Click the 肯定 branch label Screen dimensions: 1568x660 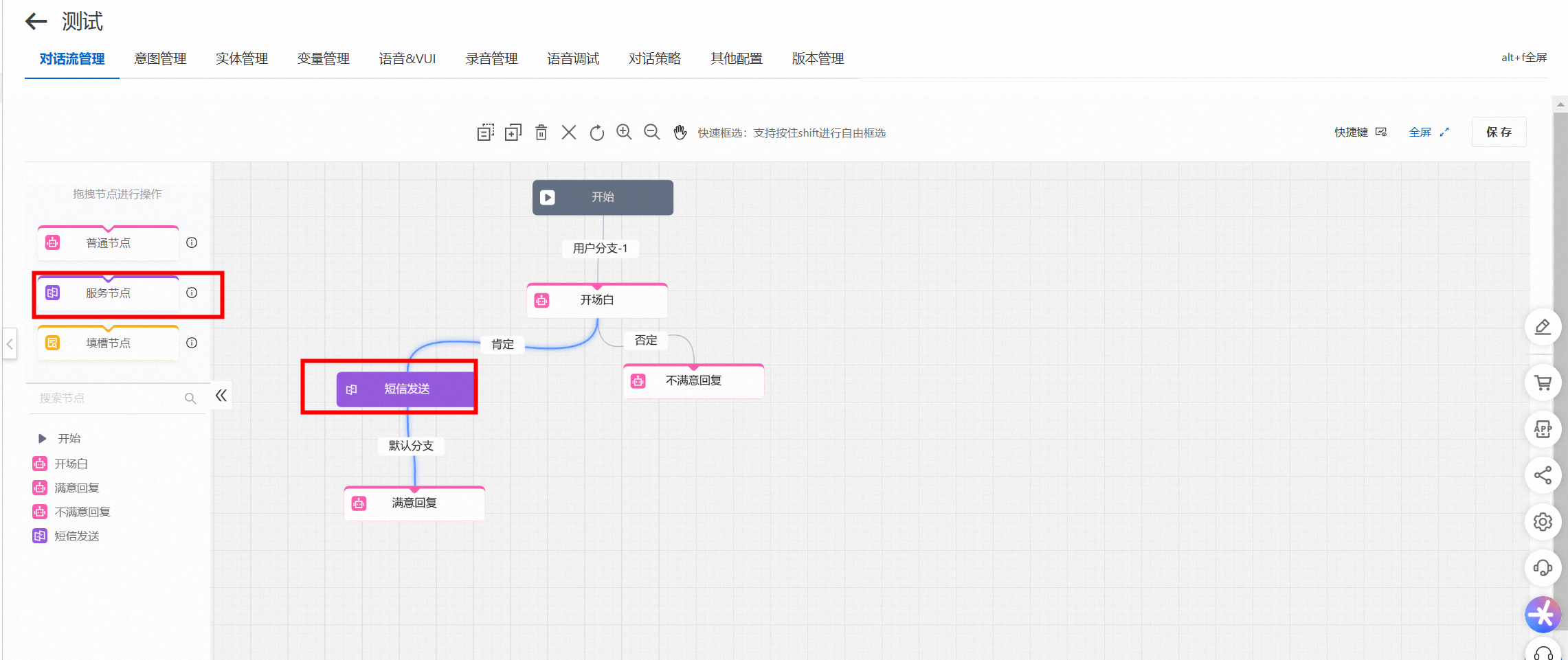pyautogui.click(x=503, y=344)
